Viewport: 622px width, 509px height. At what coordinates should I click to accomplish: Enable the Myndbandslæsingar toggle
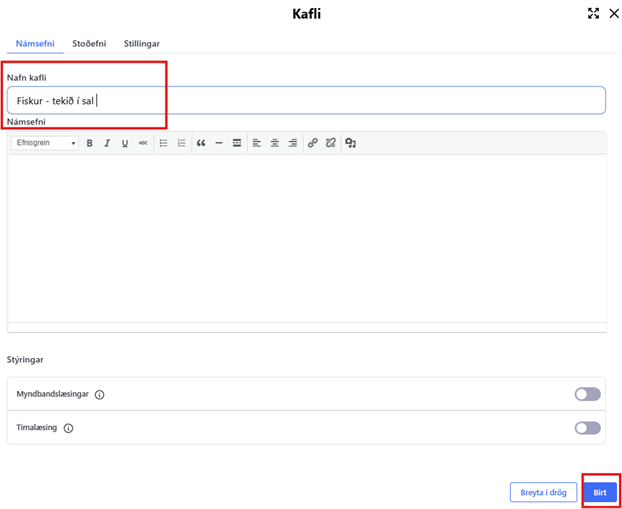[587, 394]
